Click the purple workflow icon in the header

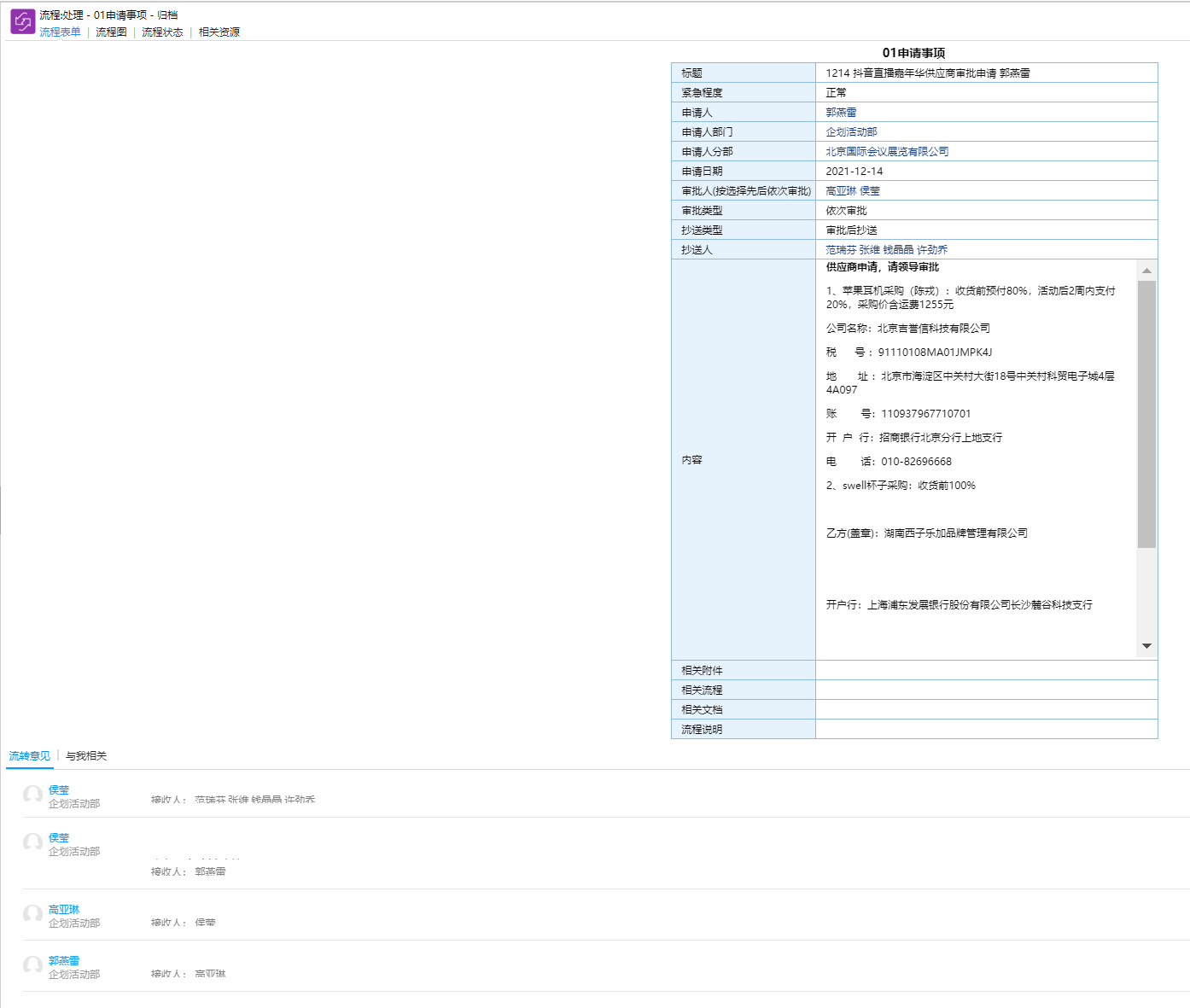[22, 21]
